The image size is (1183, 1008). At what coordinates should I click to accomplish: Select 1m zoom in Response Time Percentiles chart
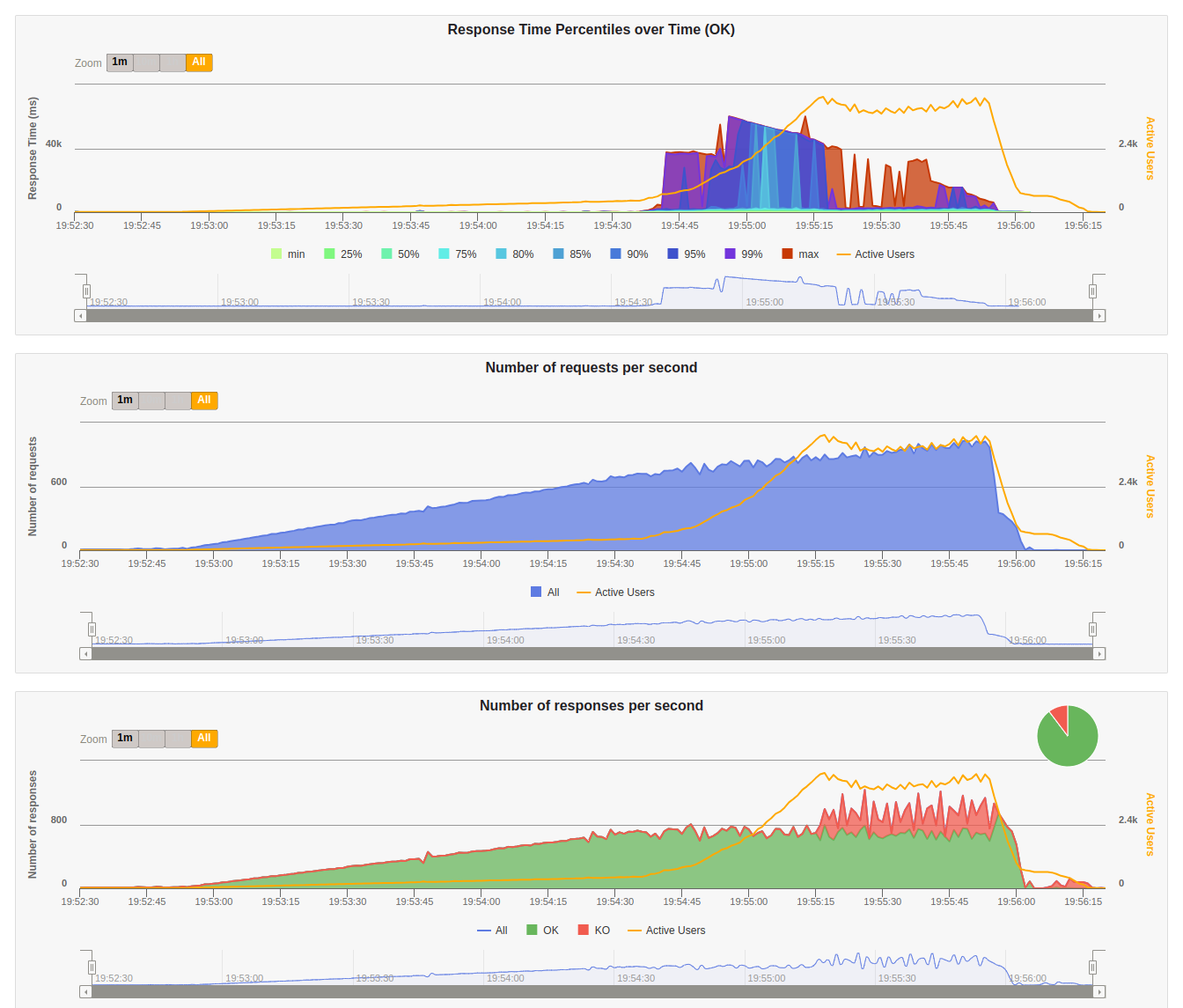tap(120, 63)
